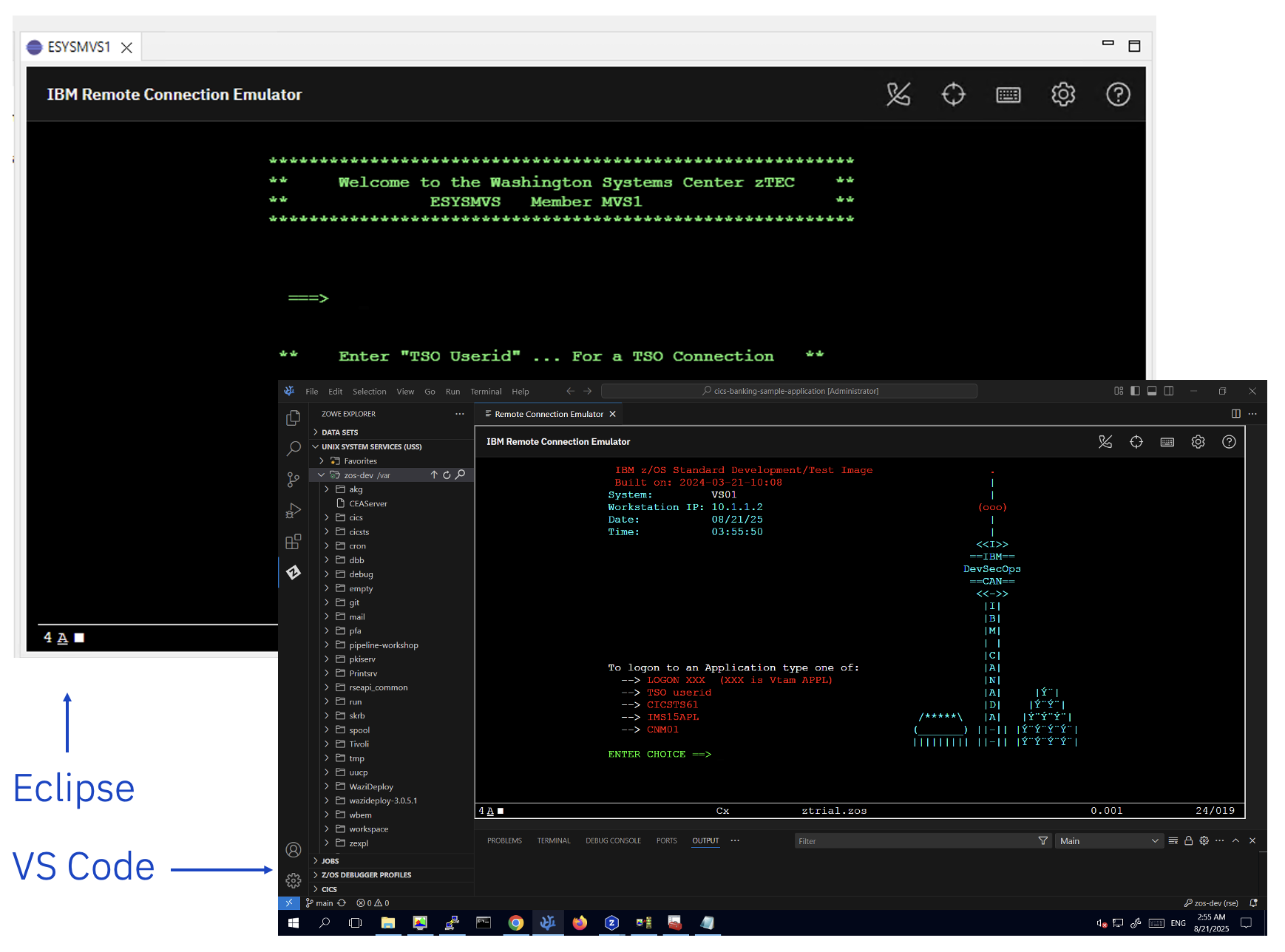This screenshot has width=1285, height=952.
Task: Open Zowe Explorer view in activity bar
Action: [294, 573]
